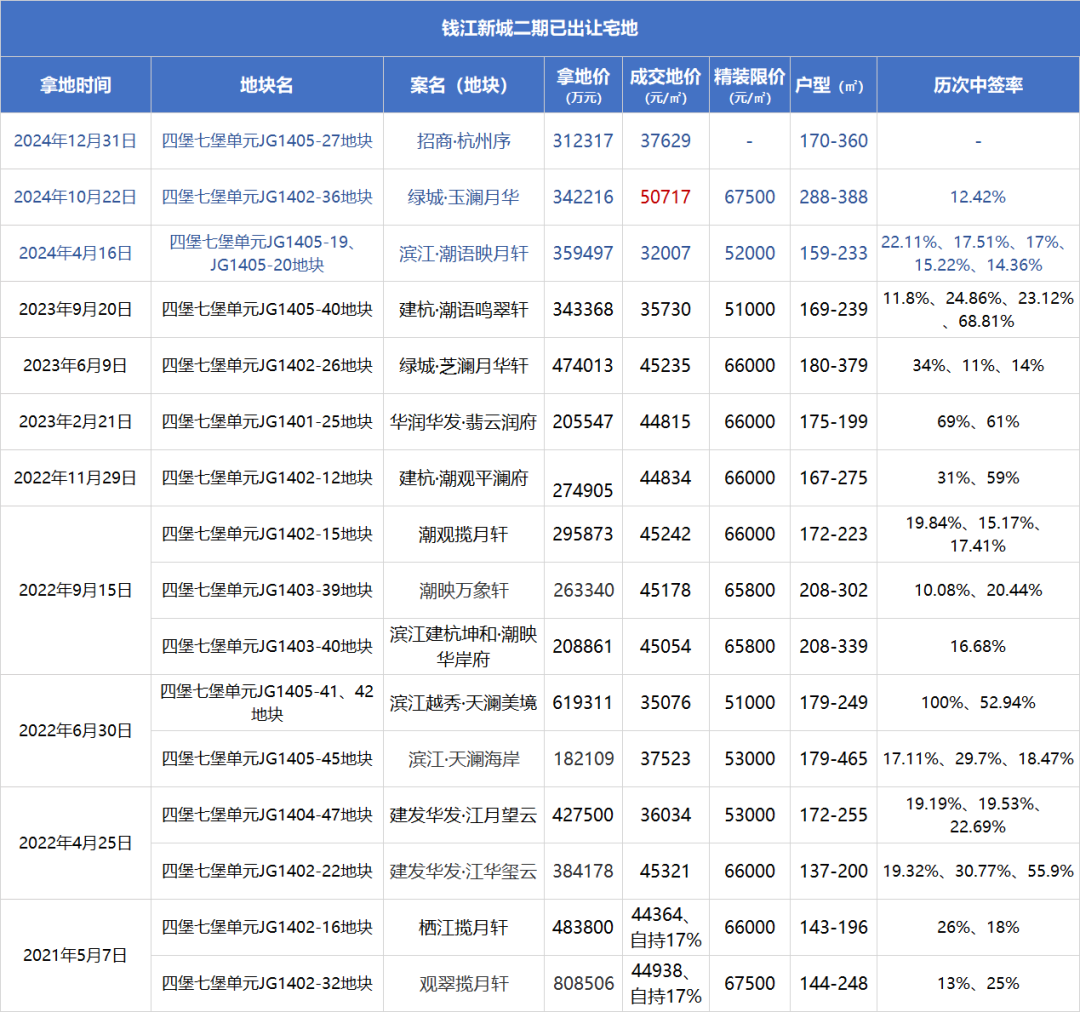Click the unit size 208-302
The height and width of the screenshot is (1012, 1080).
click(x=833, y=590)
